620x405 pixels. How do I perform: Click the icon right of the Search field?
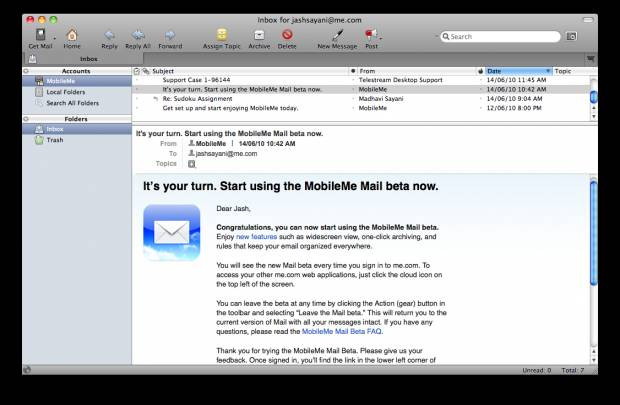click(571, 36)
